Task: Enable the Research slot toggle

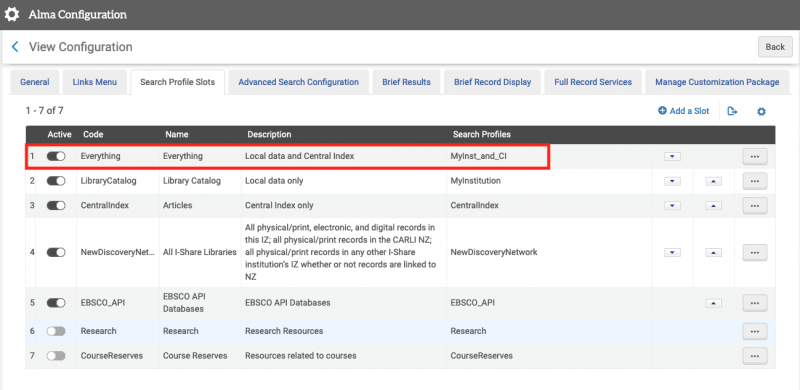Action: point(56,331)
